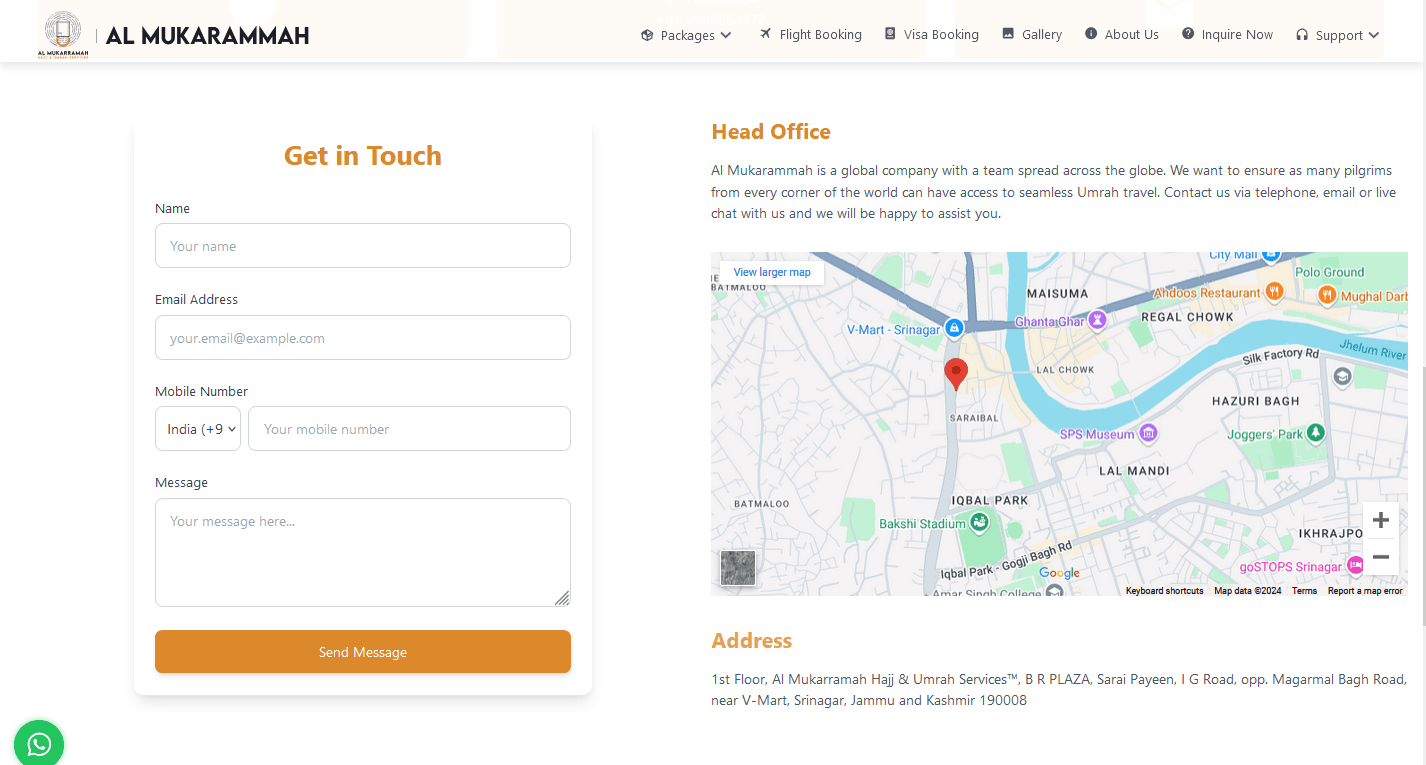Click Flight Booking airplane icon
Image resolution: width=1426 pixels, height=765 pixels.
click(766, 33)
